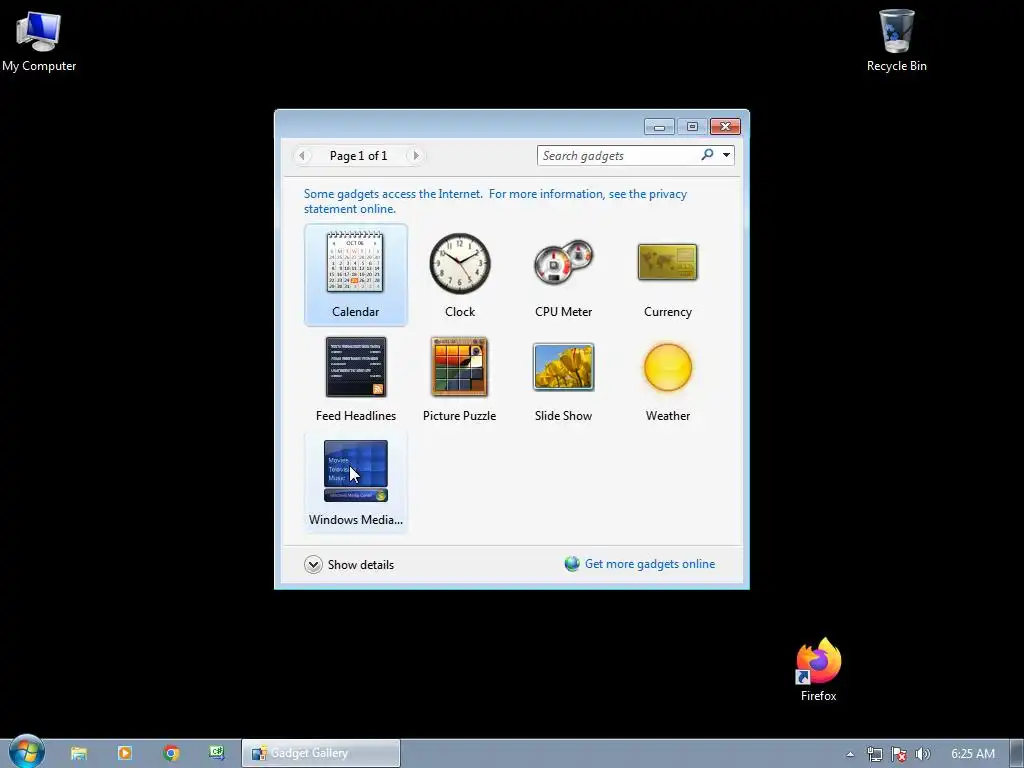1024x768 pixels.
Task: Close the Gadget Gallery window
Action: [725, 127]
